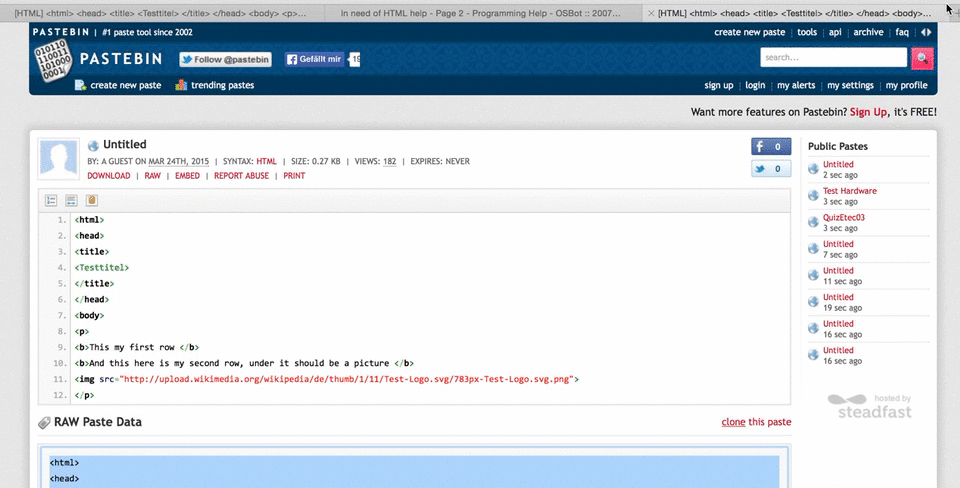960x488 pixels.
Task: Click the Twitter share counter button
Action: click(771, 168)
